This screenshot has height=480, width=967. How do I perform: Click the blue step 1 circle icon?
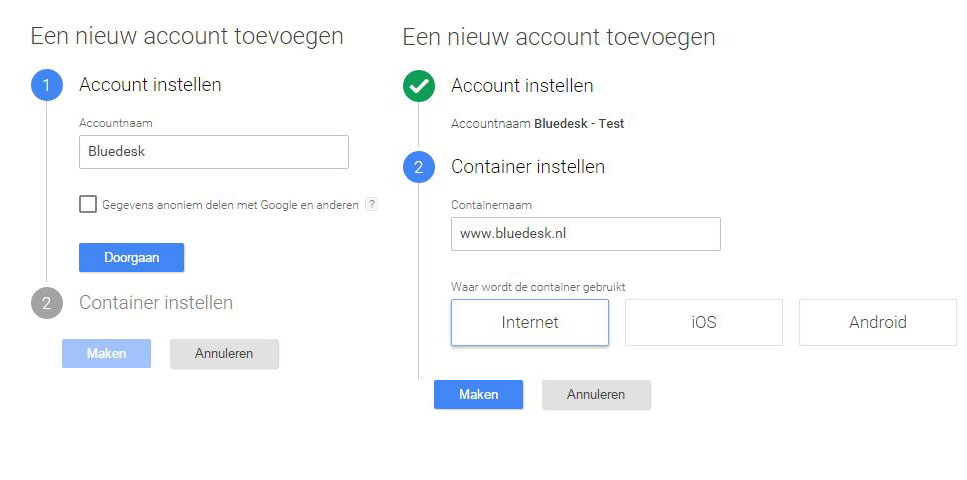coord(46,86)
